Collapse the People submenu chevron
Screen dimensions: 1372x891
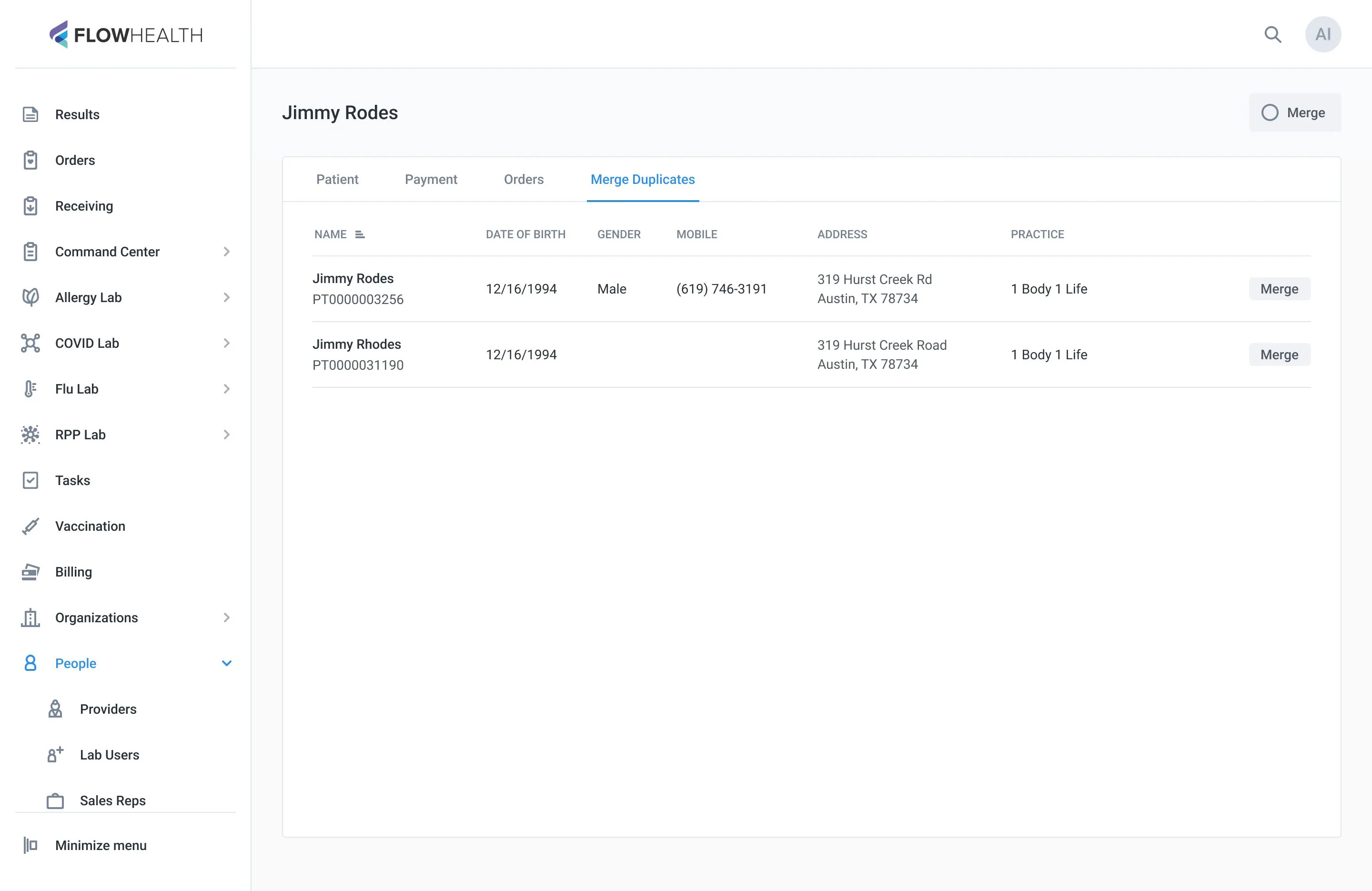227,663
